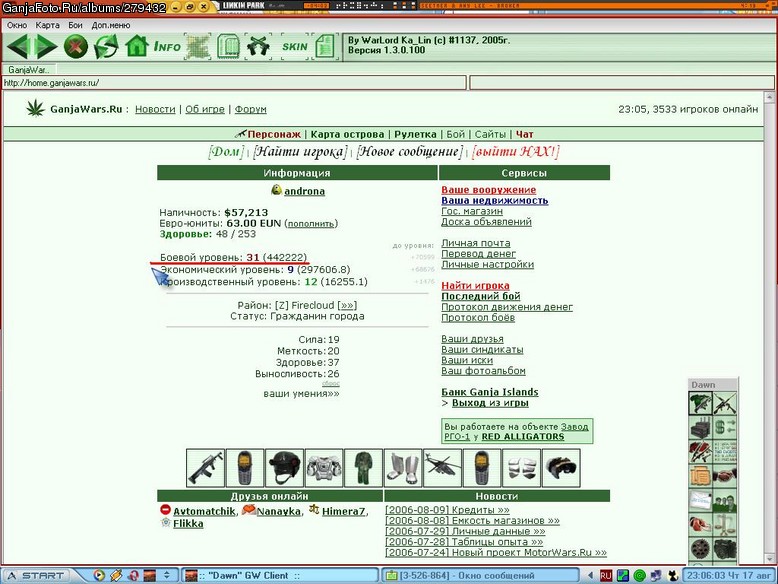Viewport: 778px width, 584px height.
Task: Open the Ваша недвижимость link
Action: tap(495, 200)
